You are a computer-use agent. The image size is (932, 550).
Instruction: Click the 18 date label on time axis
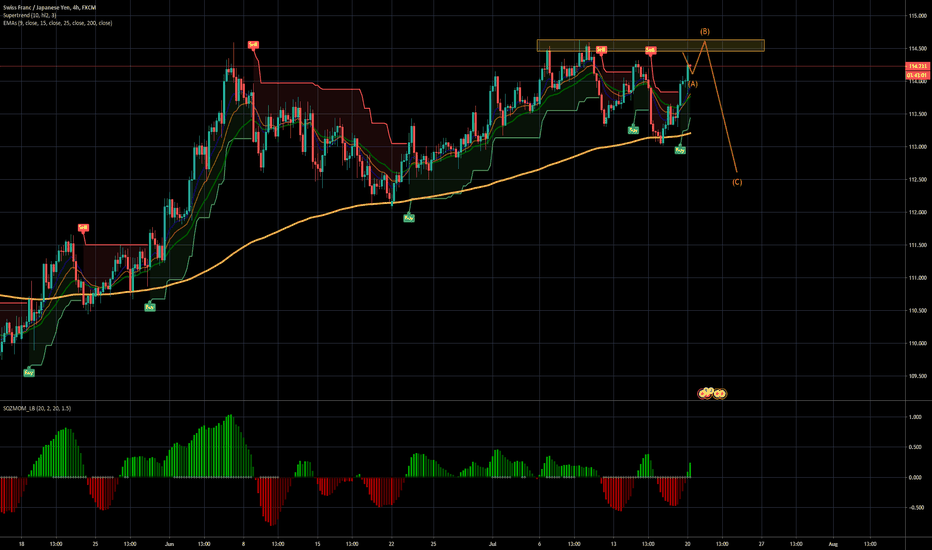[21, 544]
